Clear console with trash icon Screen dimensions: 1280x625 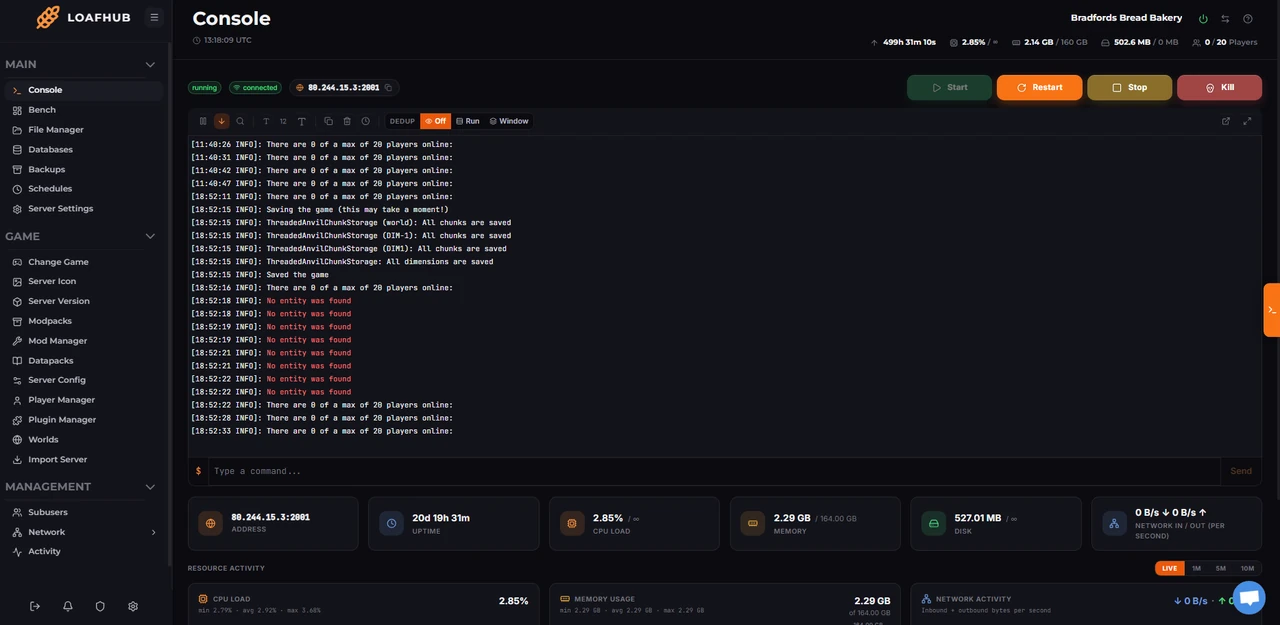click(347, 121)
